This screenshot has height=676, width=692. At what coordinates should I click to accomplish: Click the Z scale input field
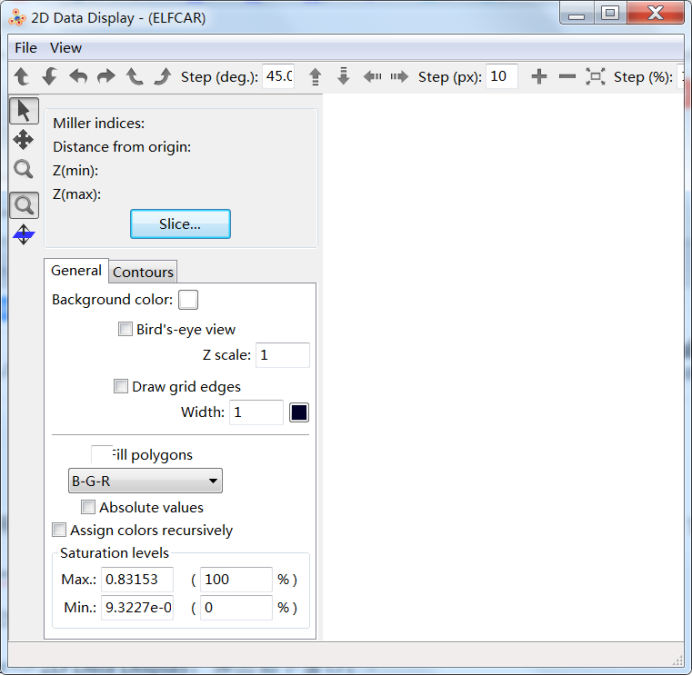coord(282,355)
